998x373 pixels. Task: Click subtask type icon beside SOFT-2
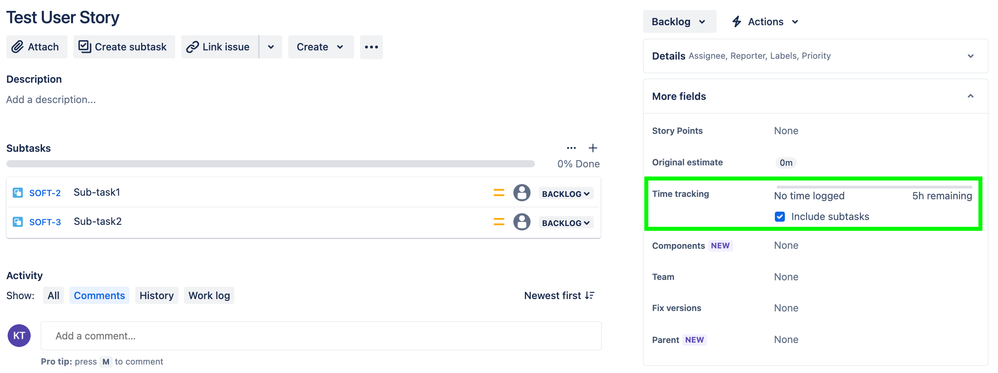point(18,193)
